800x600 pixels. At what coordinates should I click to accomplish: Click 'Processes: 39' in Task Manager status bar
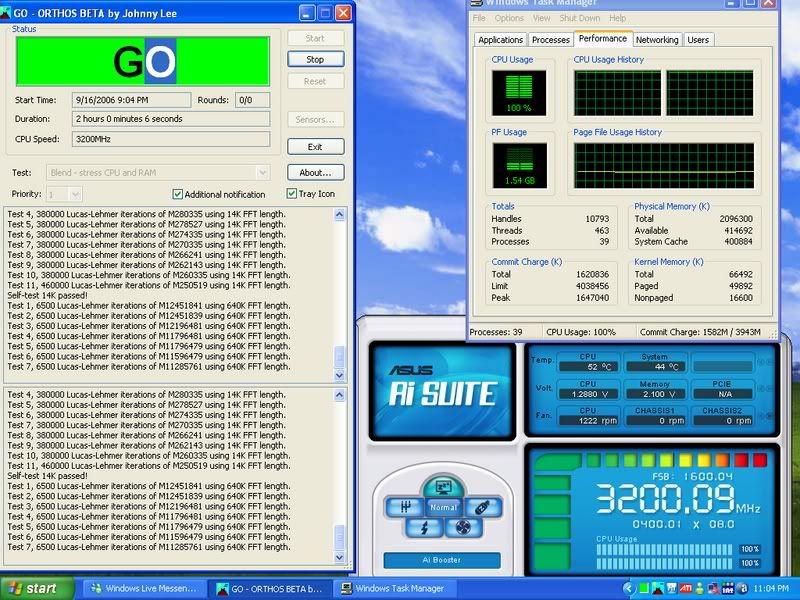point(496,332)
